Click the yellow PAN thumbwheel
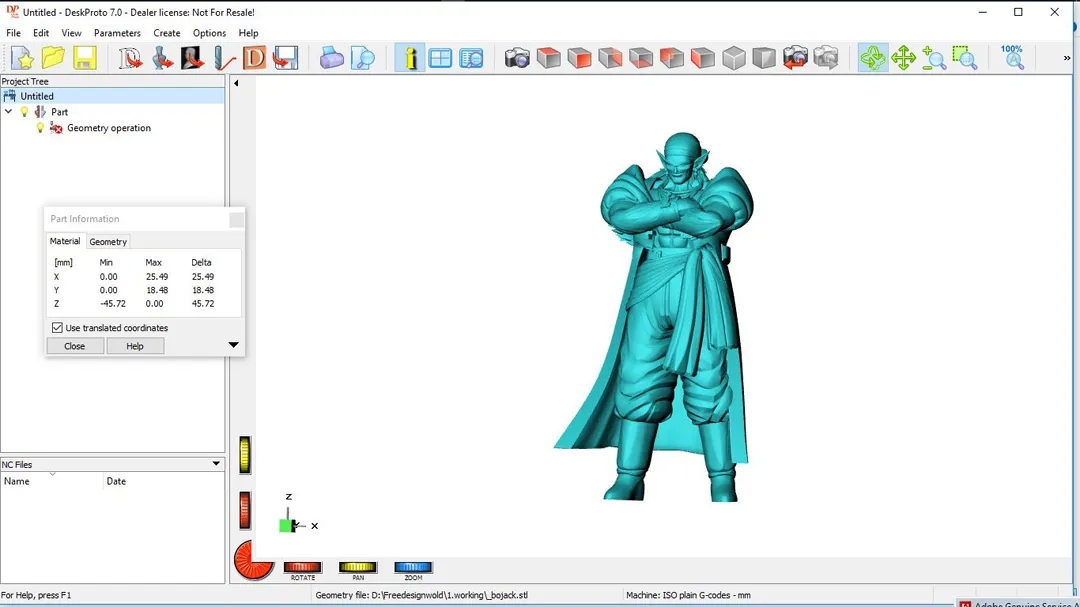The height and width of the screenshot is (607, 1080). coord(357,567)
